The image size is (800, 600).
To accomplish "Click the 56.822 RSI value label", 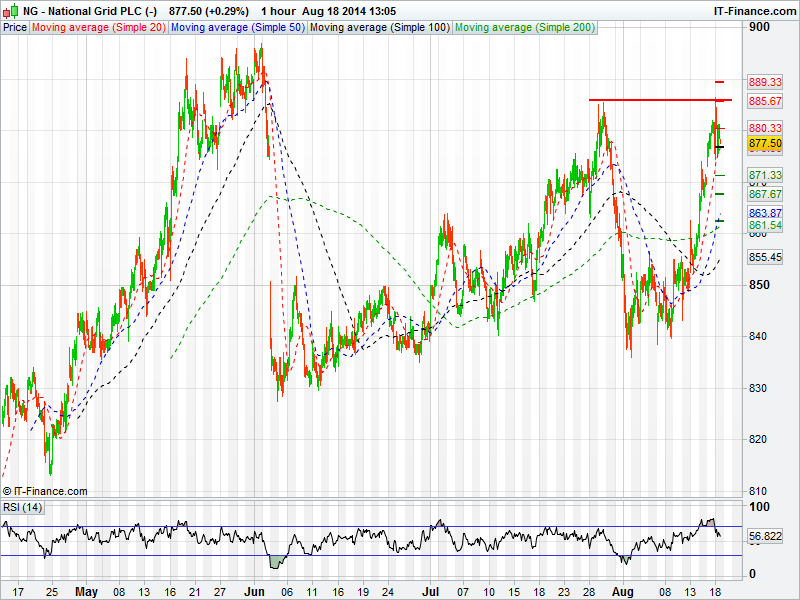I will [x=764, y=537].
